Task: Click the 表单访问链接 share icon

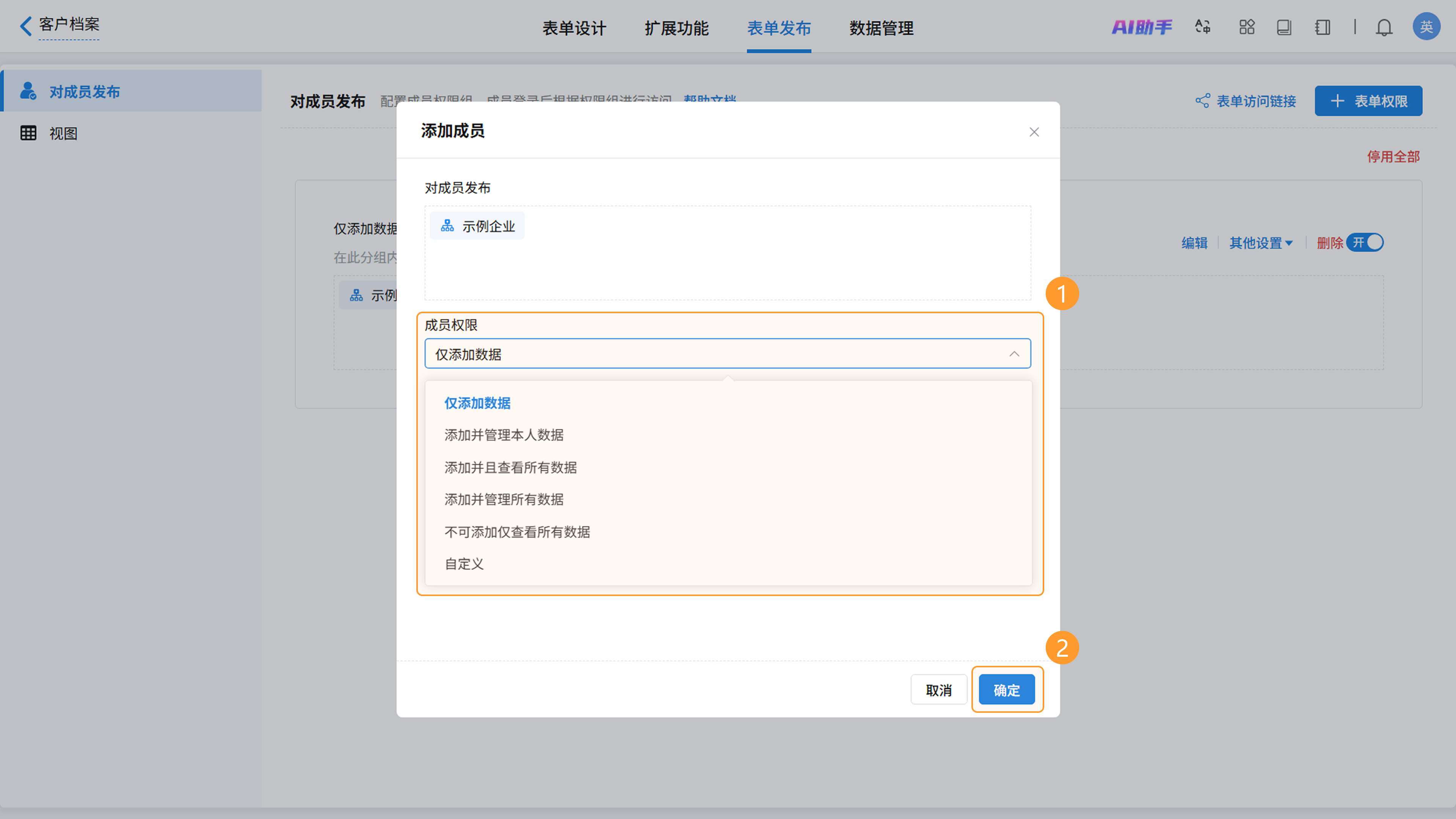Action: [1203, 101]
